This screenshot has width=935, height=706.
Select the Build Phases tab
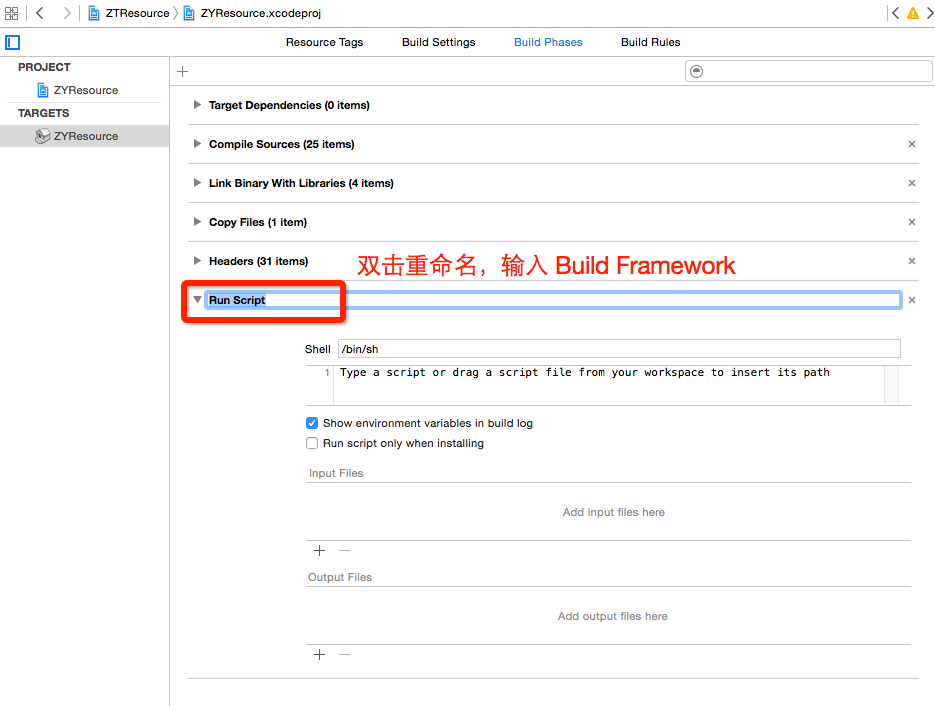[x=548, y=42]
